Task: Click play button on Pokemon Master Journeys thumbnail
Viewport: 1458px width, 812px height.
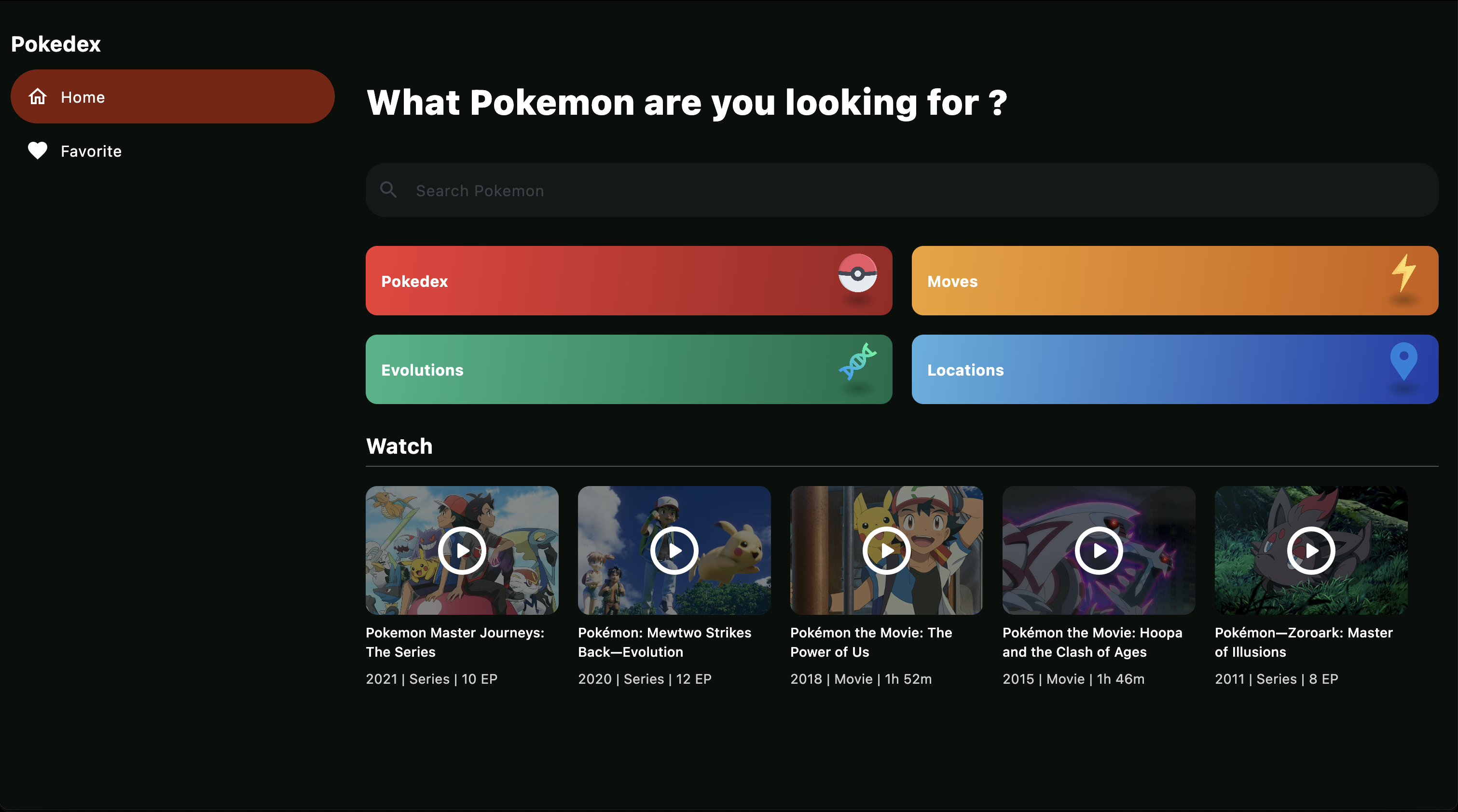Action: pos(462,550)
